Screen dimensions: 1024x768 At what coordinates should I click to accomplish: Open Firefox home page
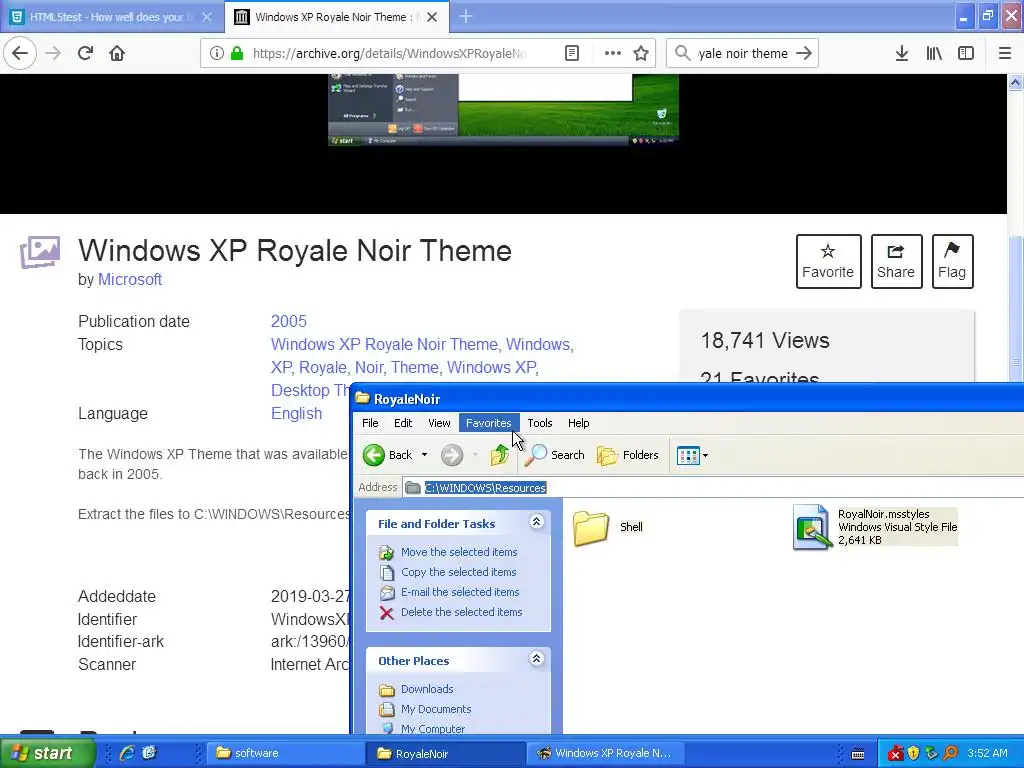tap(117, 53)
